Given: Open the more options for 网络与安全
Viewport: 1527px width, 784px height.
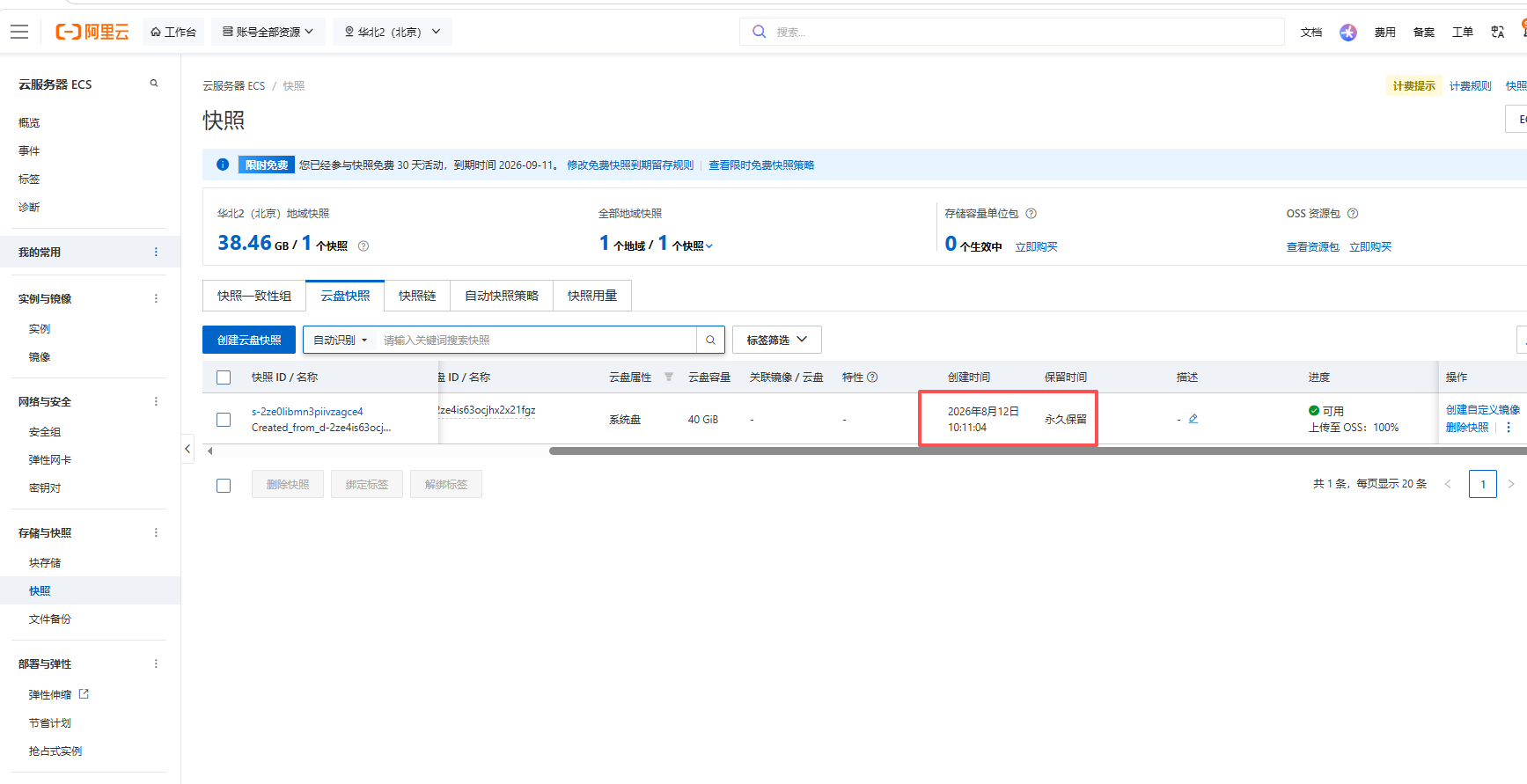Looking at the screenshot, I should 156,401.
